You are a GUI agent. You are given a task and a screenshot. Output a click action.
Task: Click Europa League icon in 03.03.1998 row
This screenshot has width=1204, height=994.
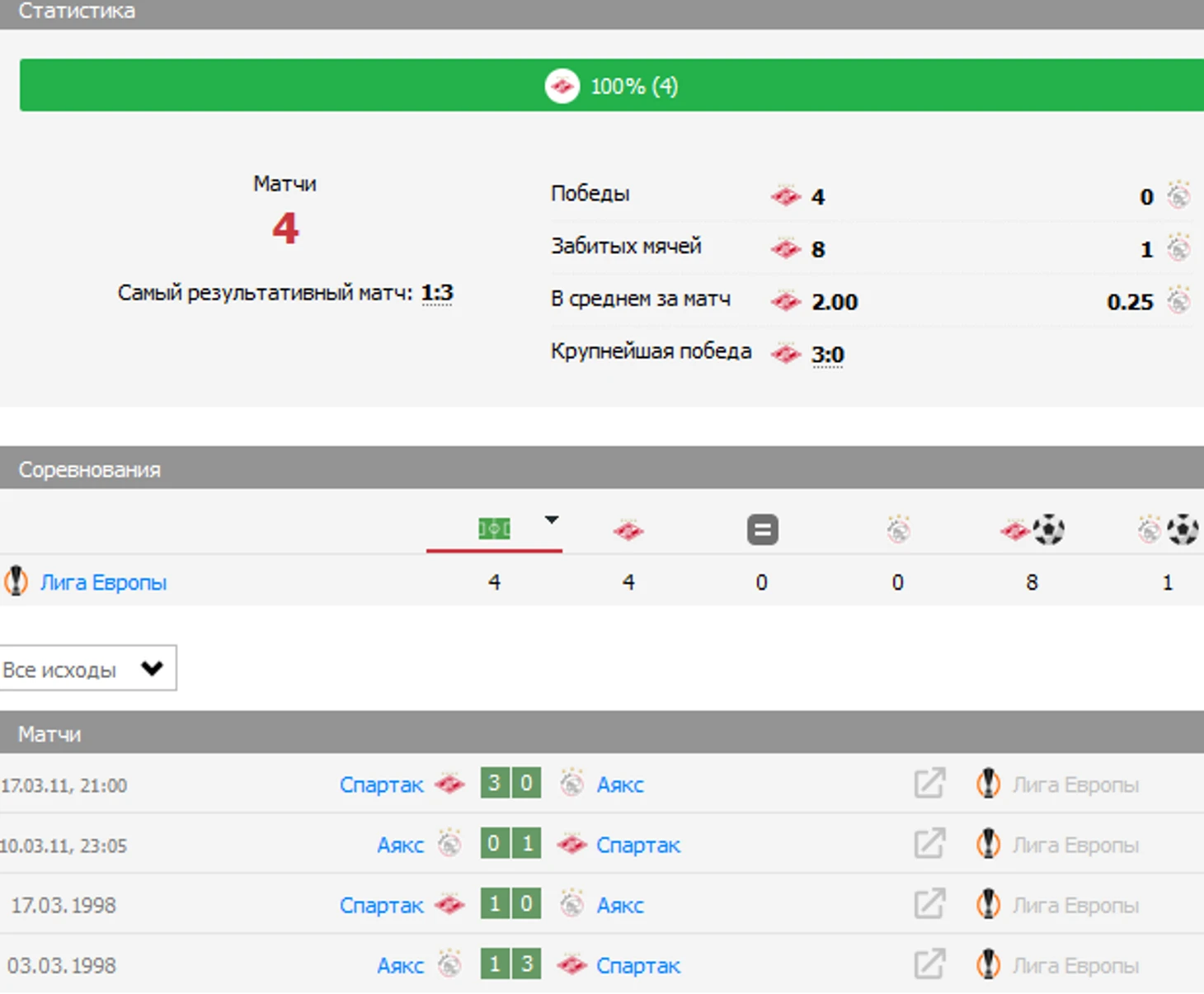tap(988, 964)
